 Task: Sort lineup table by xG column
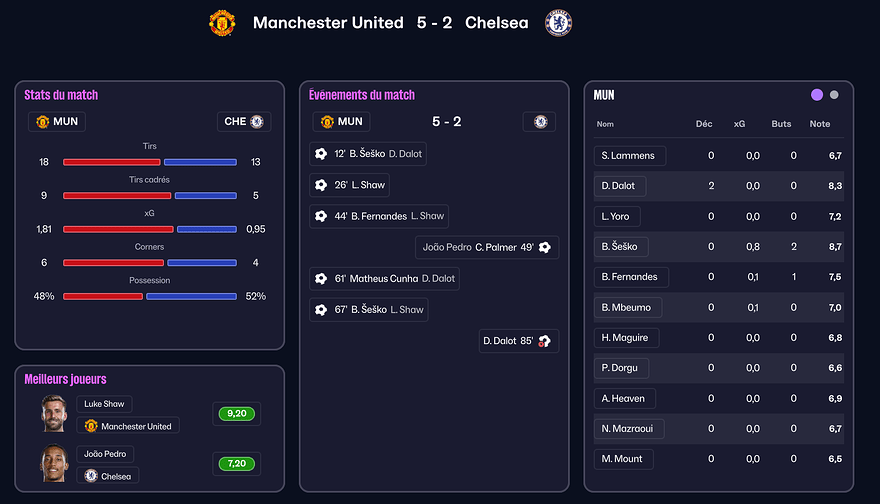click(x=739, y=124)
